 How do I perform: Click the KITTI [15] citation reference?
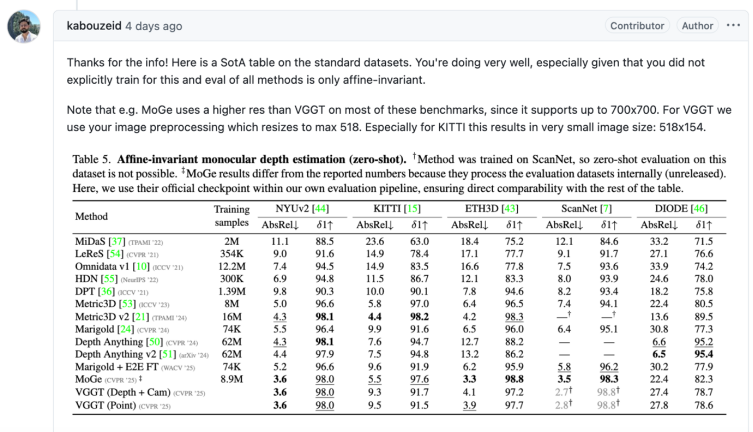pyautogui.click(x=412, y=209)
